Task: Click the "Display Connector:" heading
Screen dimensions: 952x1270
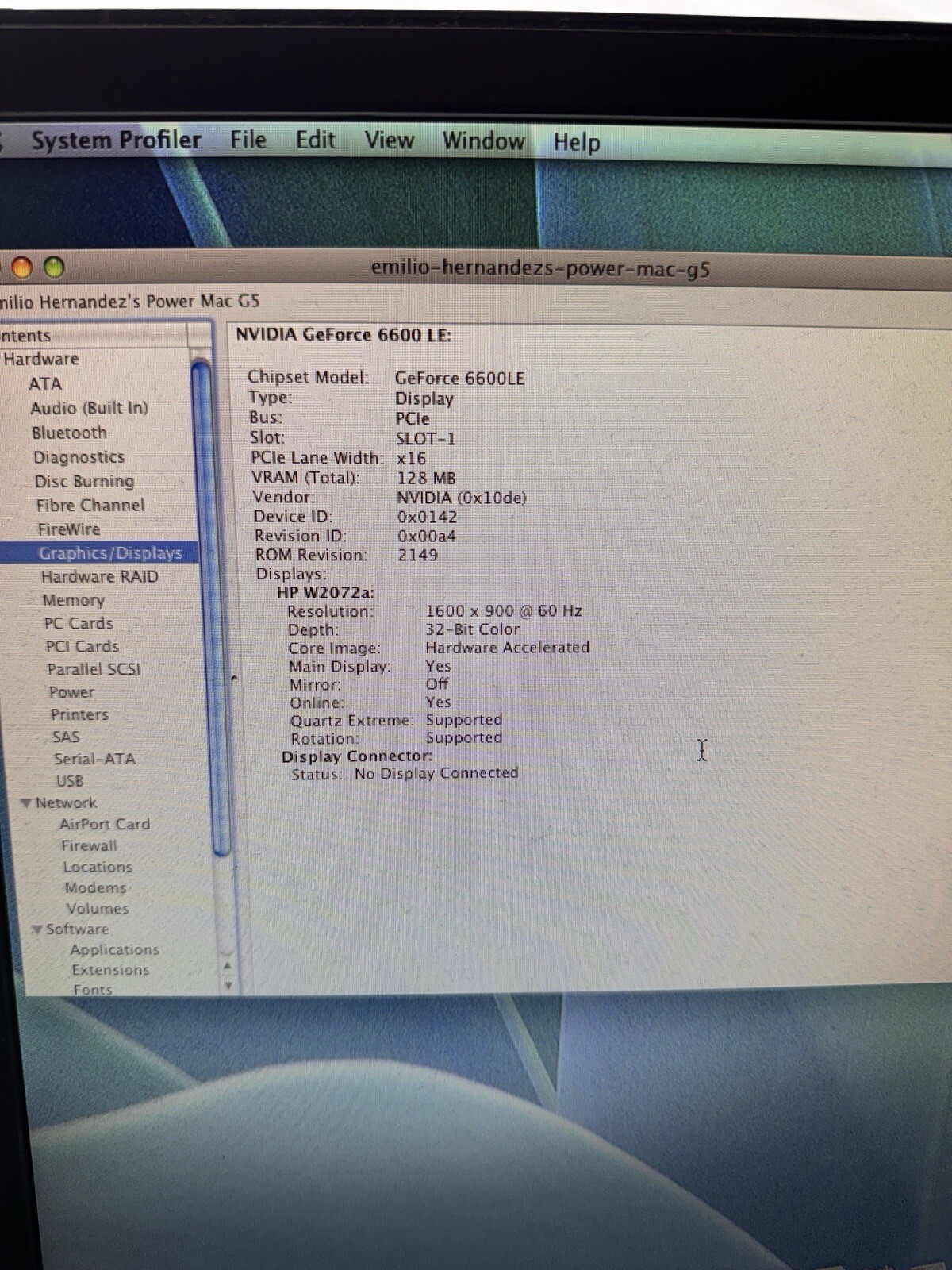Action: [x=357, y=756]
